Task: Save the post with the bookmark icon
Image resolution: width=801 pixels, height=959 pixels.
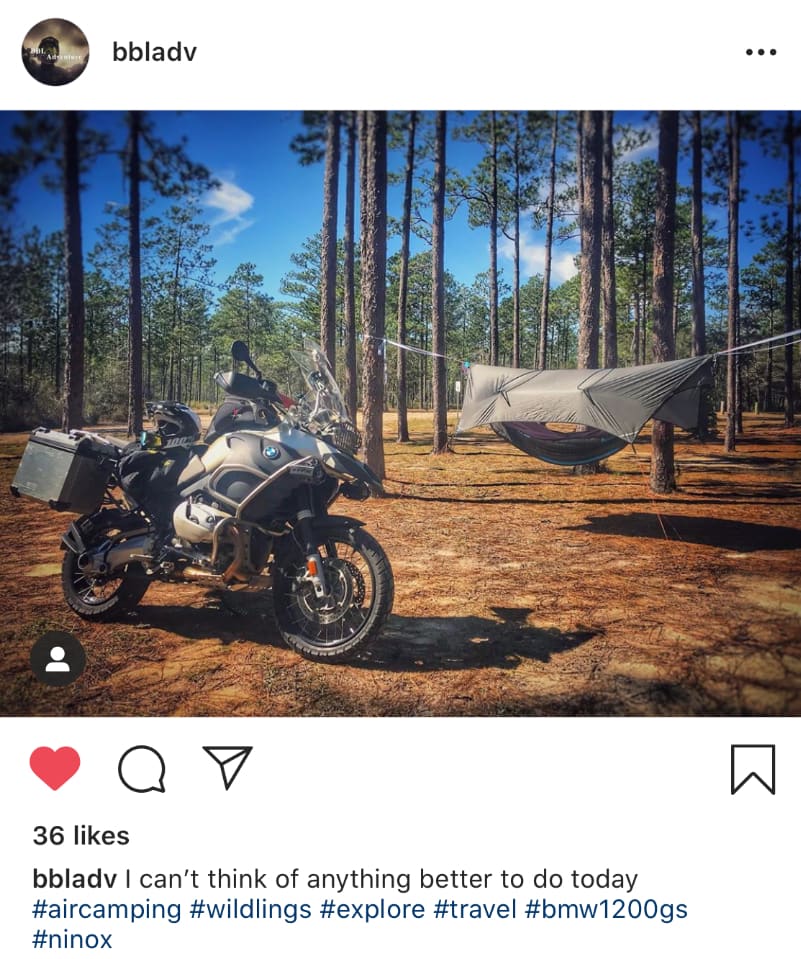Action: 753,769
